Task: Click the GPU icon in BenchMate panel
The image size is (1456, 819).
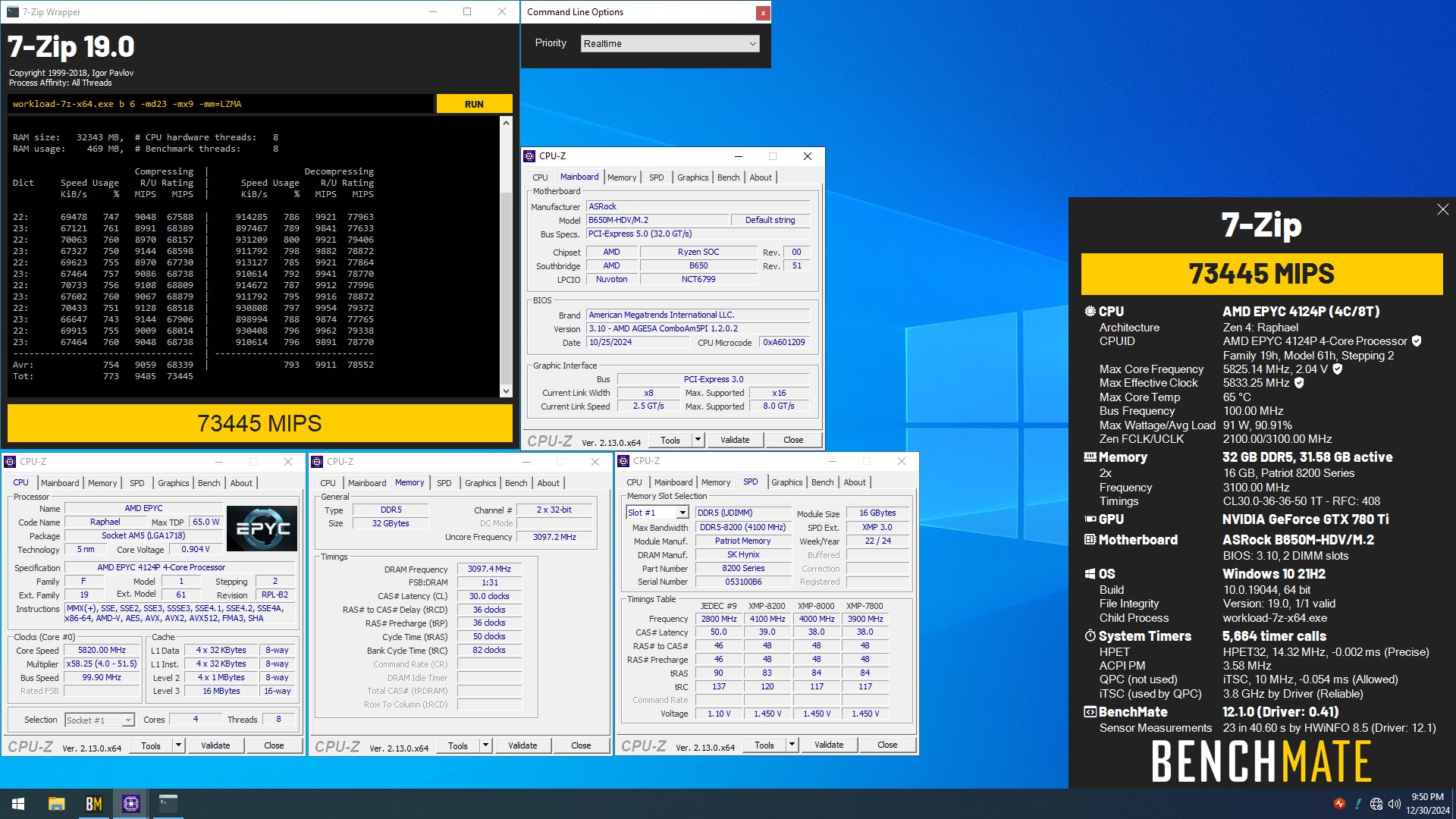Action: 1090,519
